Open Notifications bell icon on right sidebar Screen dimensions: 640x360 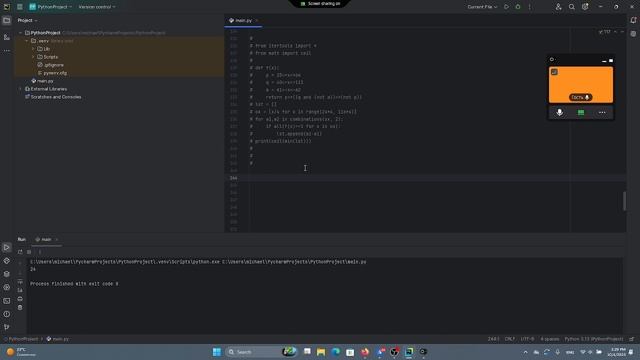[633, 20]
